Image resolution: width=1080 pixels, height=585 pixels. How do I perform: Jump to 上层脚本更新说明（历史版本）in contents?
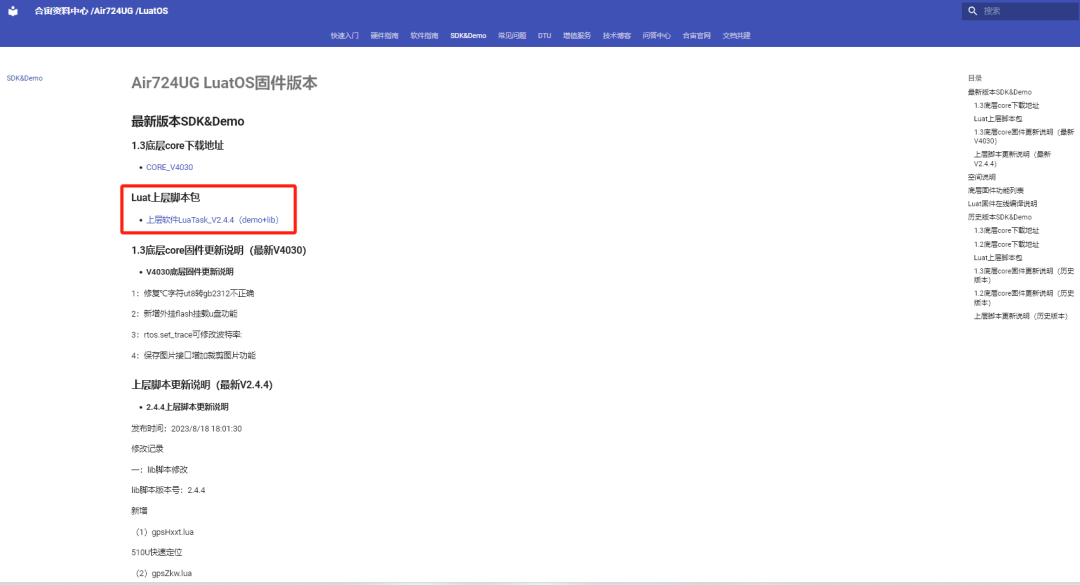pyautogui.click(x=1021, y=316)
